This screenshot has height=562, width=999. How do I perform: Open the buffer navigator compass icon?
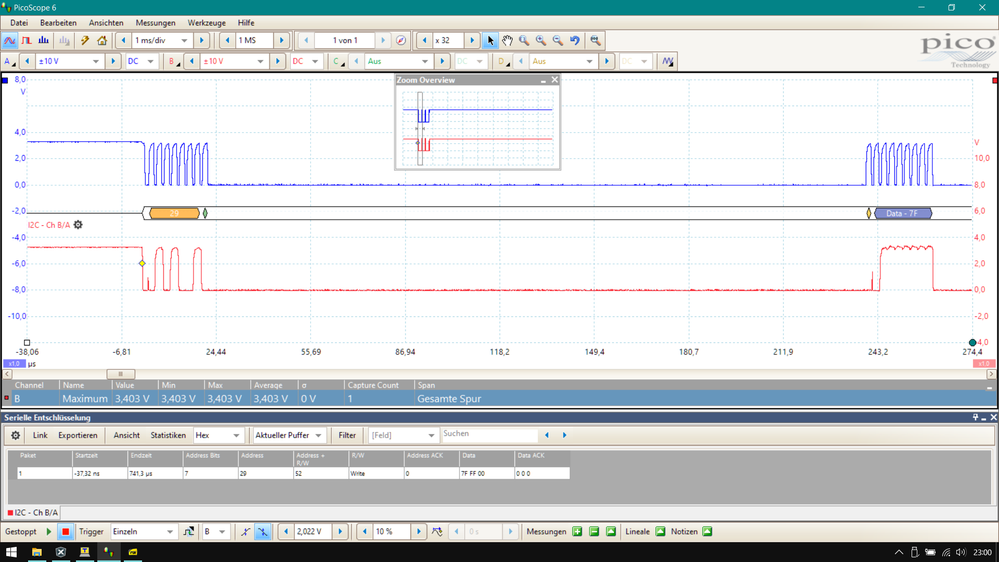click(401, 41)
